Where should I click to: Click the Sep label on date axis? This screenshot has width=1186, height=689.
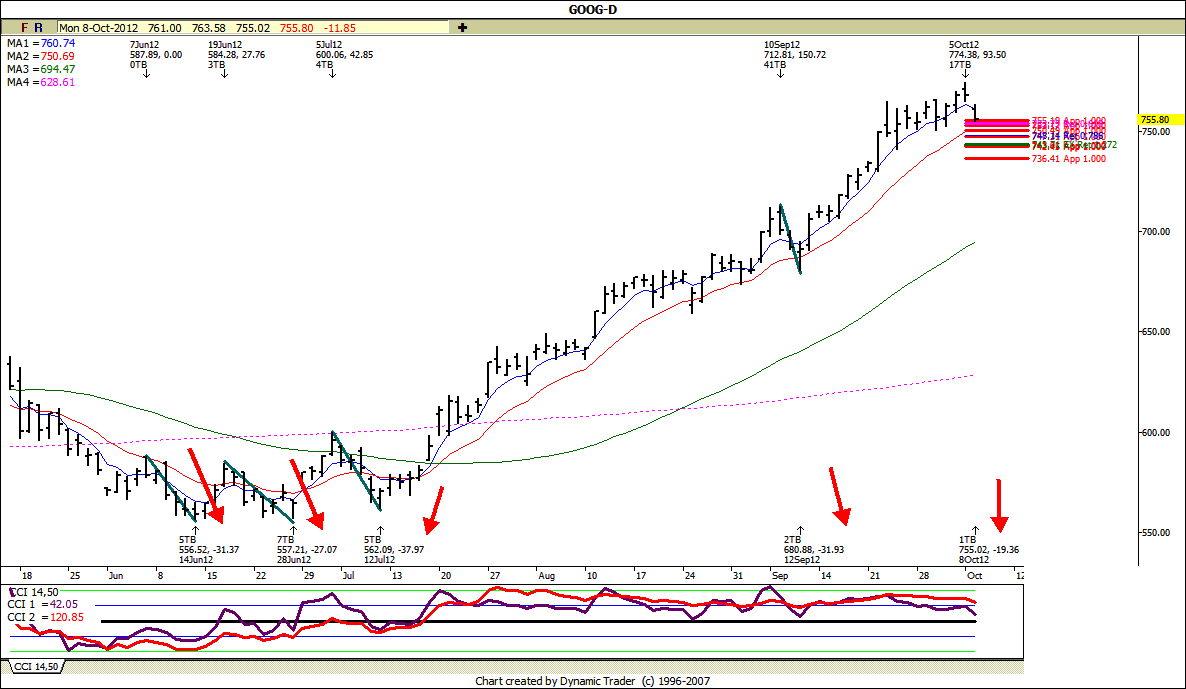780,576
